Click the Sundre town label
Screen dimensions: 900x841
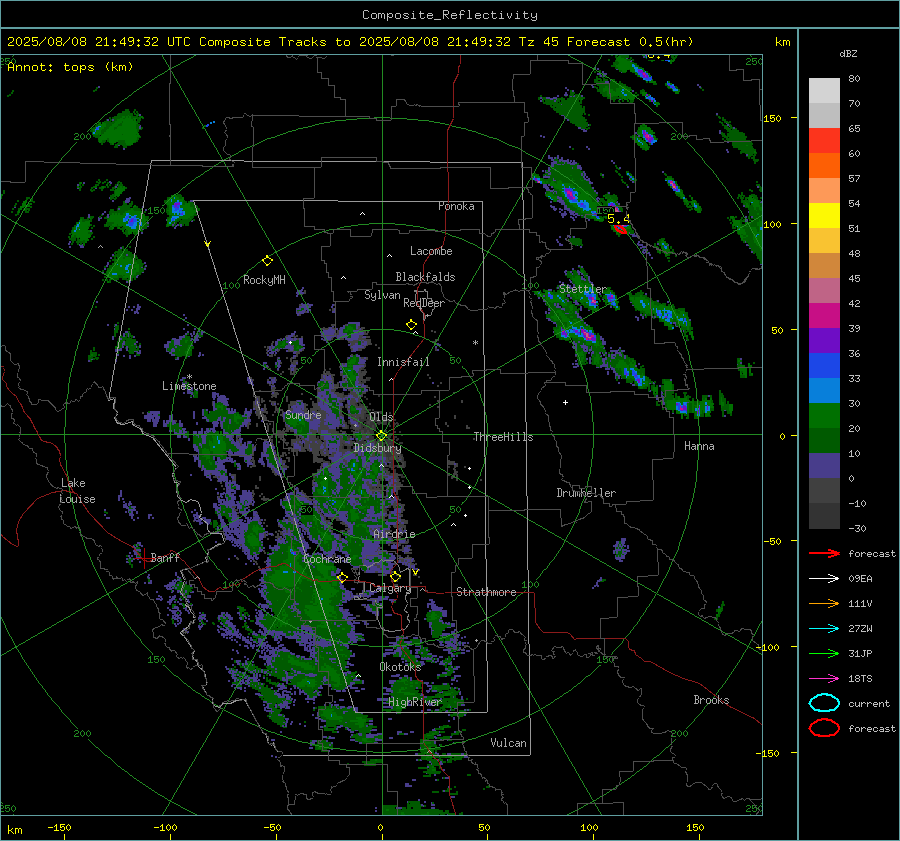[303, 414]
